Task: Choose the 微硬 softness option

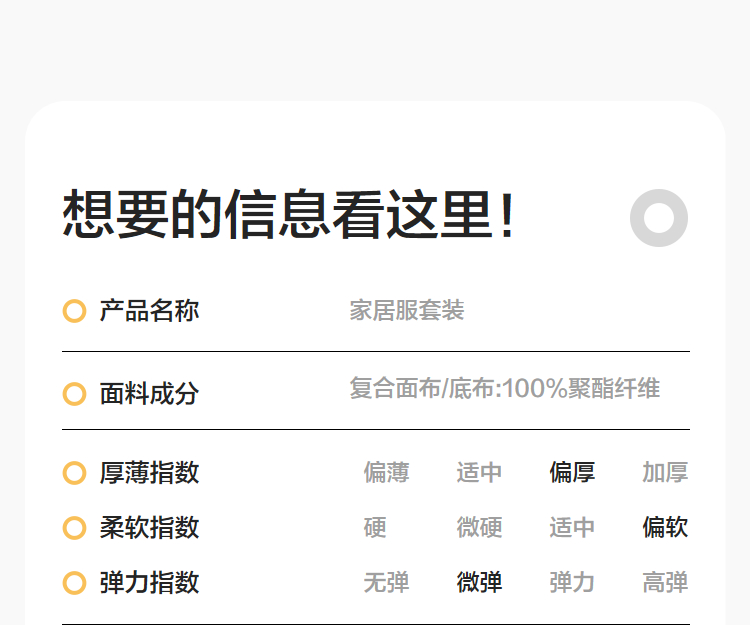Action: tap(479, 527)
